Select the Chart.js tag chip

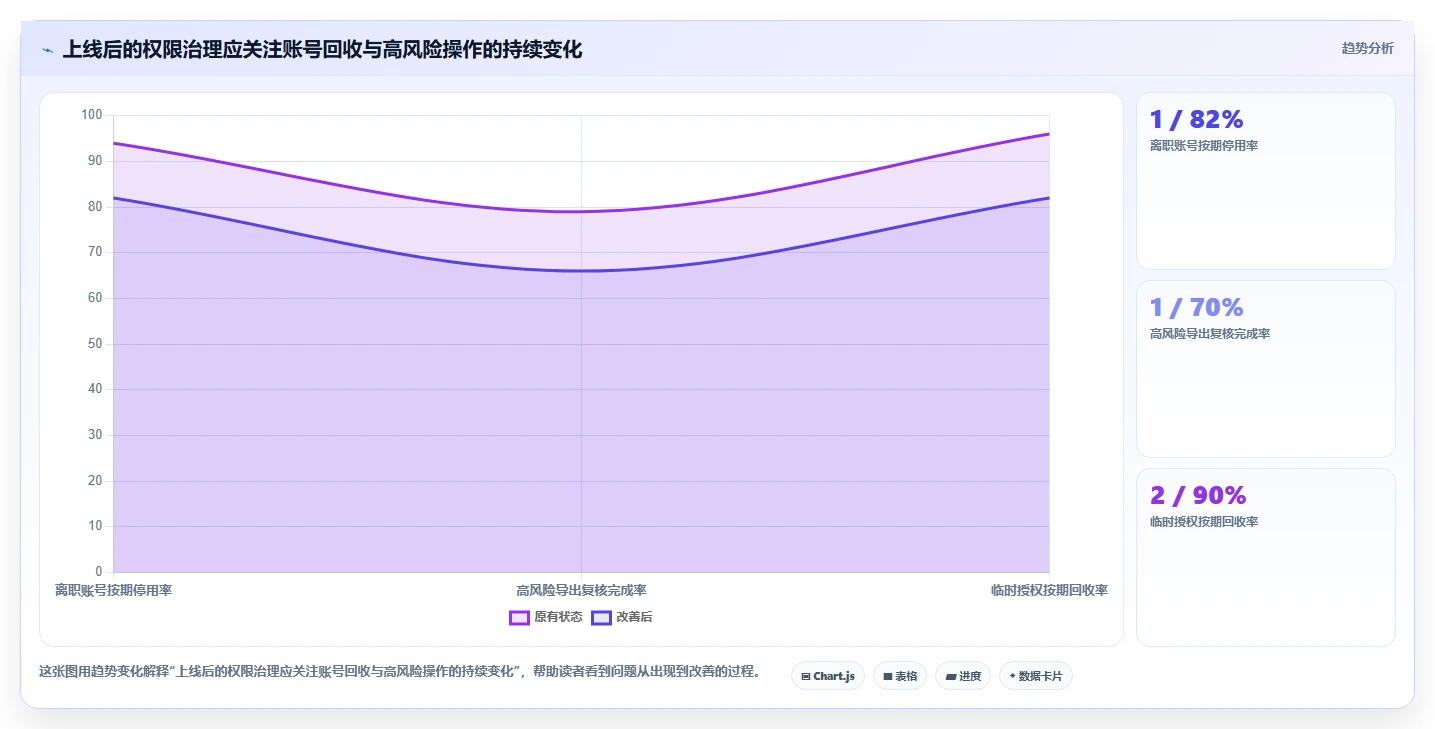[828, 676]
